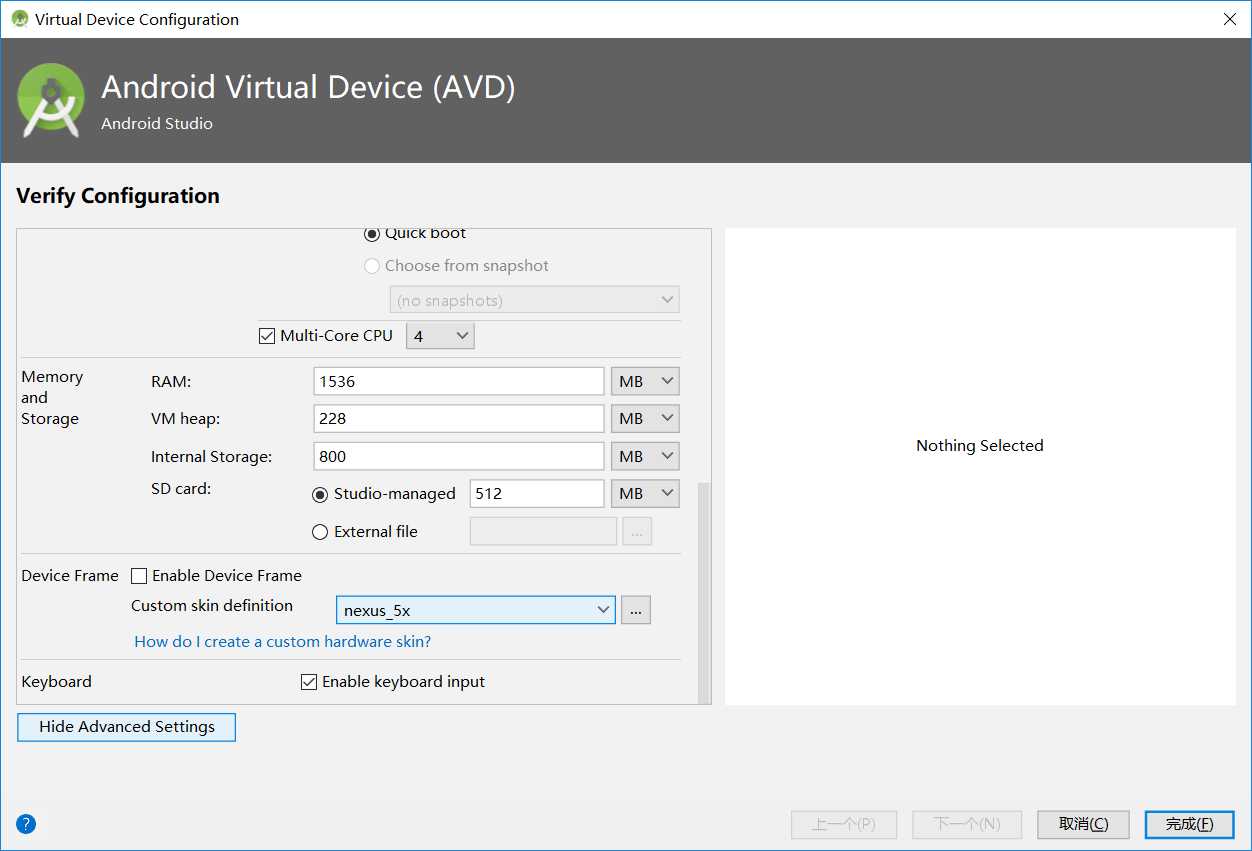Click the 取消(C) cancel button
This screenshot has height=851, width=1252.
(x=1083, y=824)
